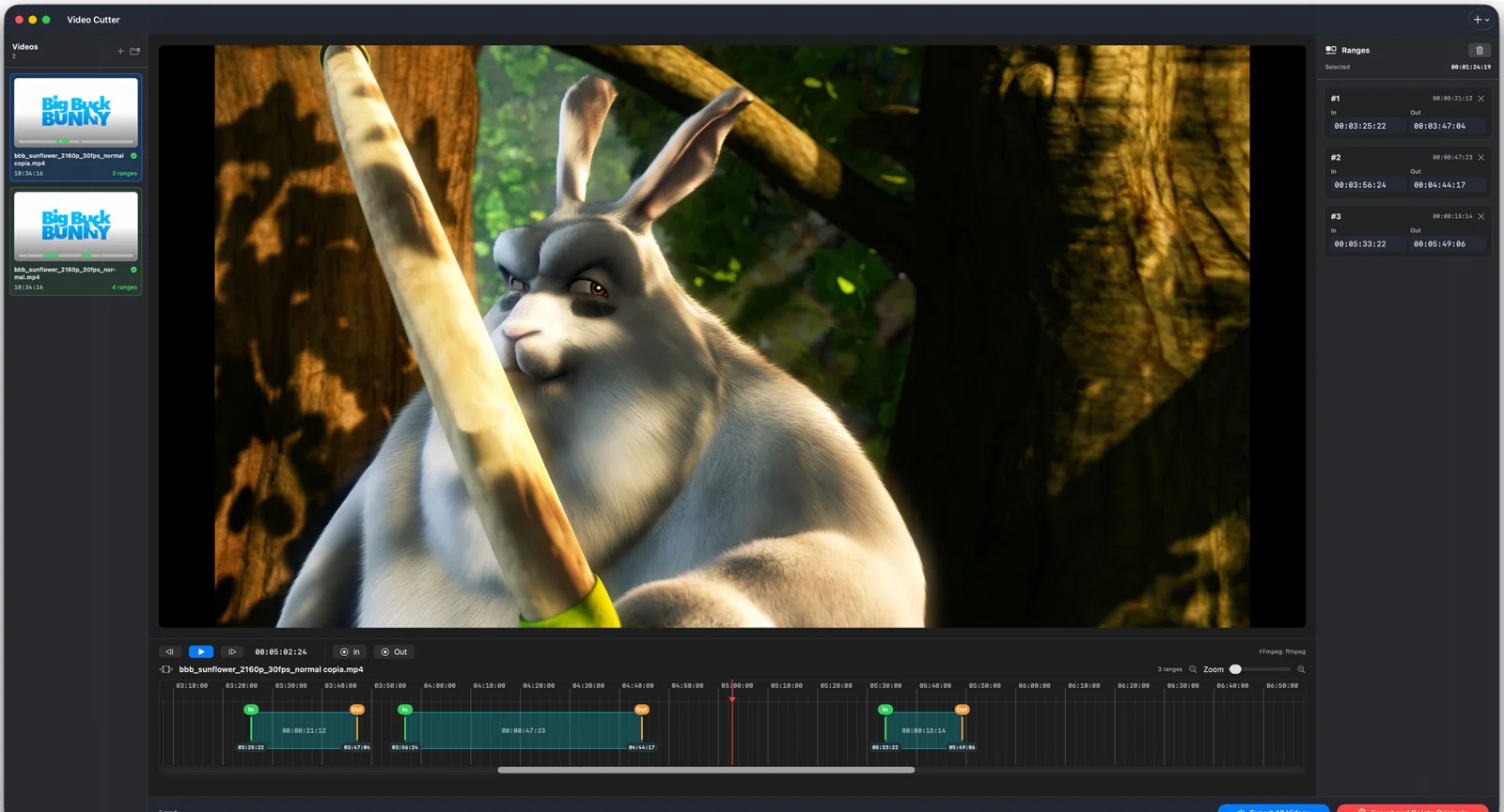1504x812 pixels.
Task: Click the video preview of the bunny
Action: pyautogui.click(x=732, y=336)
